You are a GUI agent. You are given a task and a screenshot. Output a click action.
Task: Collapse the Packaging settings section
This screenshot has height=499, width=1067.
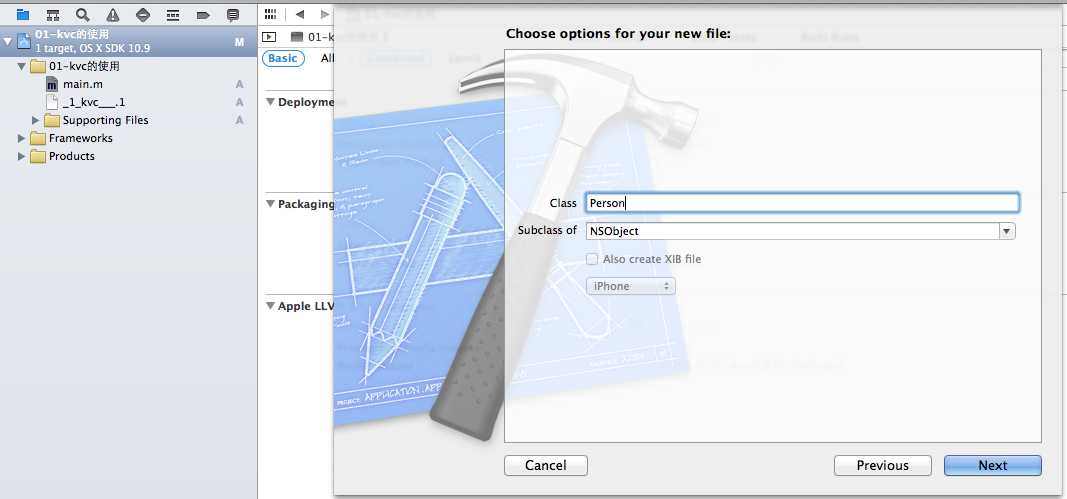[270, 204]
